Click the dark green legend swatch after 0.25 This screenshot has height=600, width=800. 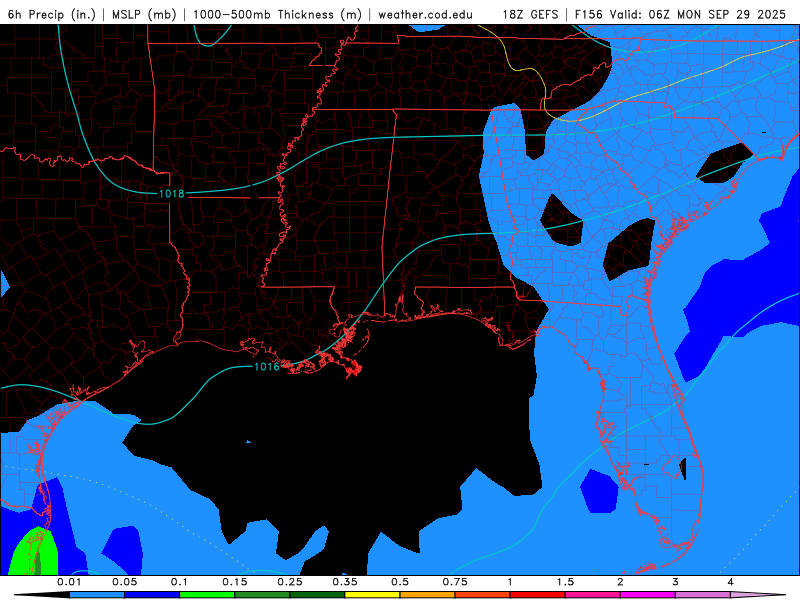tap(317, 595)
